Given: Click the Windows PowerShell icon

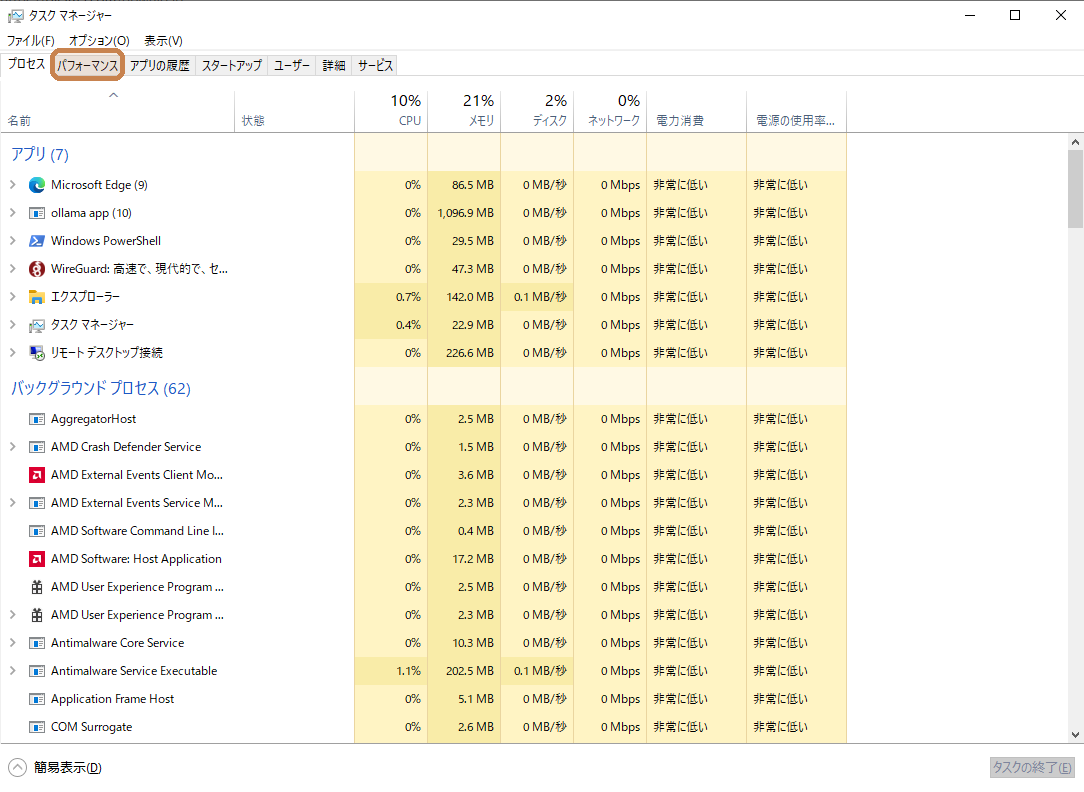Looking at the screenshot, I should (37, 241).
